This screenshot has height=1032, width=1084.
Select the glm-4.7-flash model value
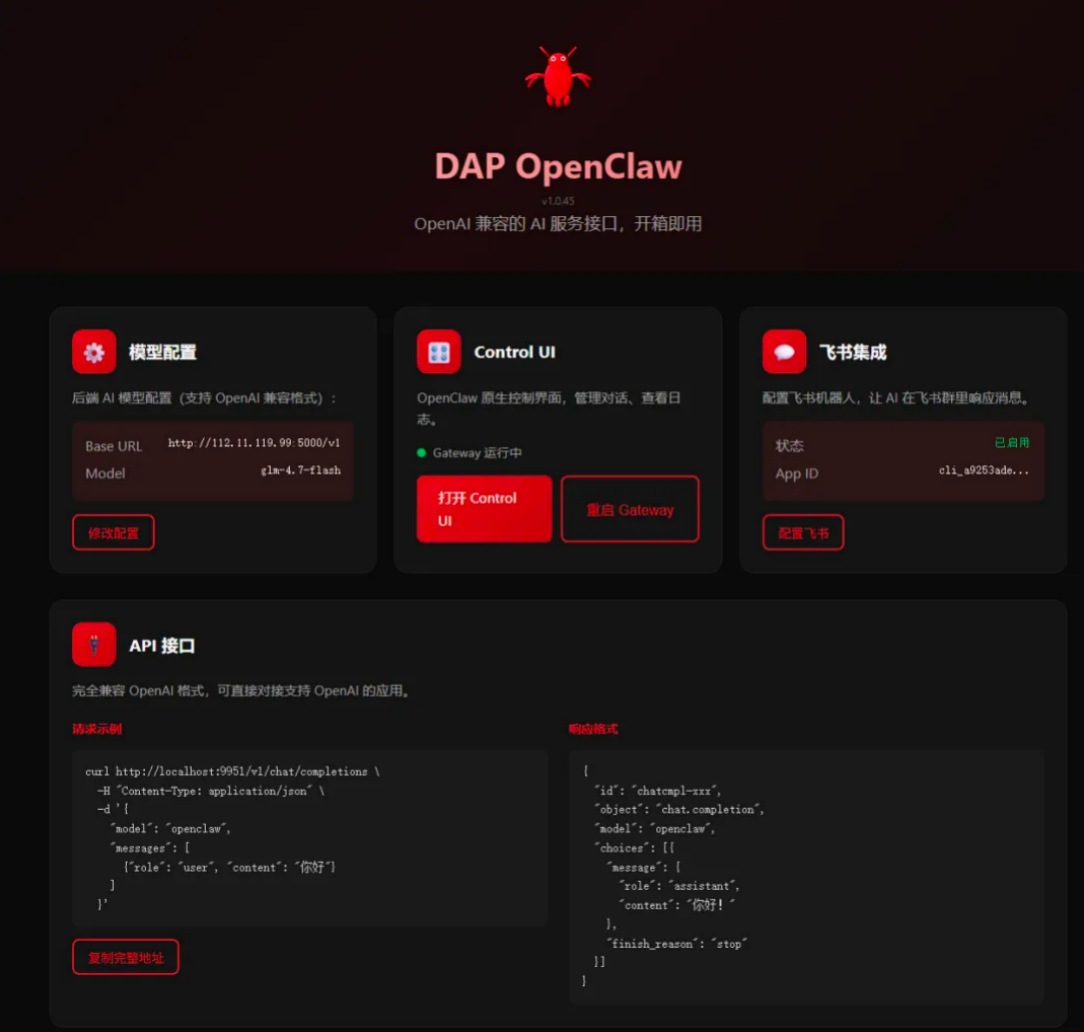point(300,470)
